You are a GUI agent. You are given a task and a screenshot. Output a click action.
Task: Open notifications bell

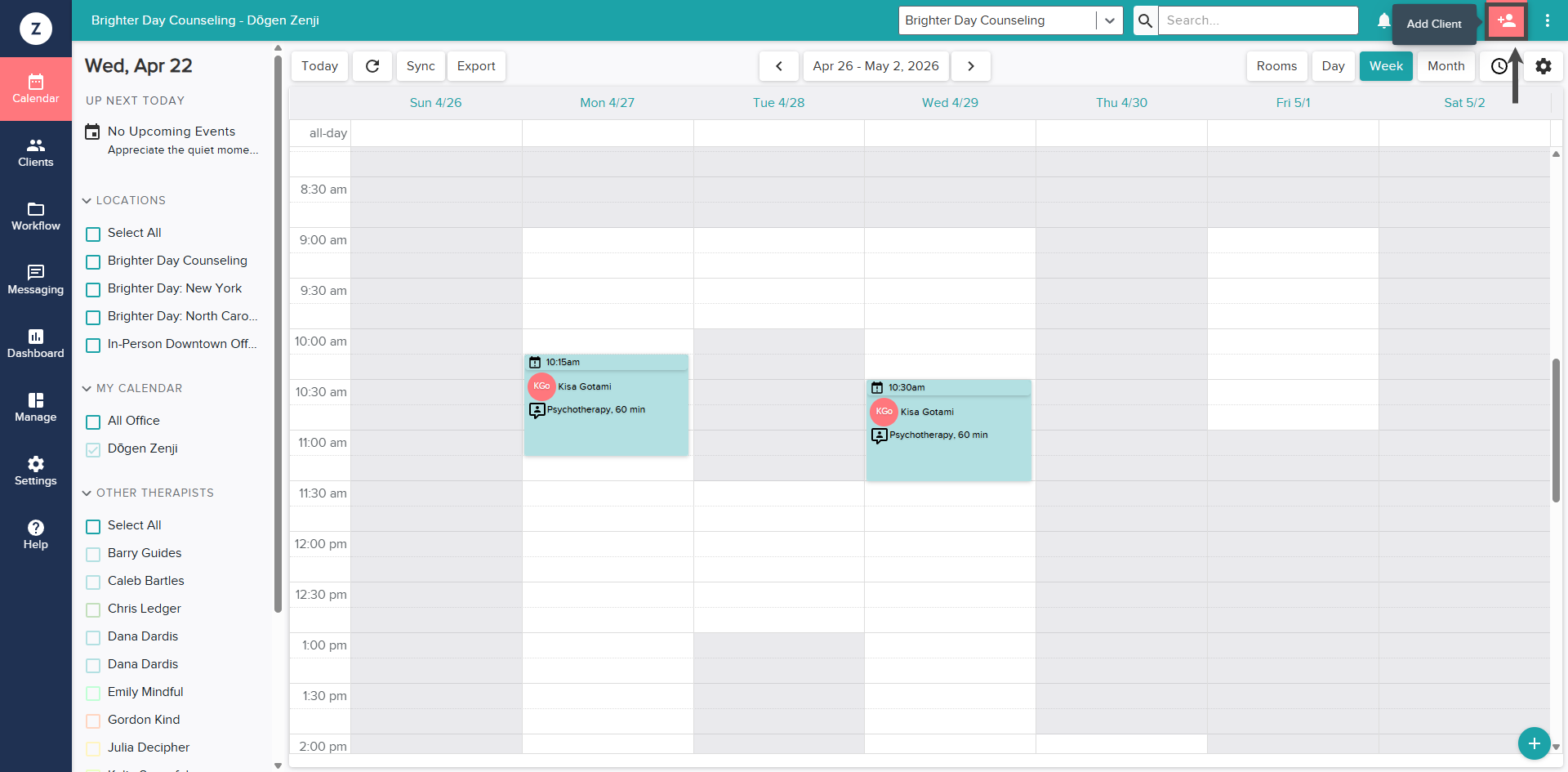pyautogui.click(x=1383, y=20)
